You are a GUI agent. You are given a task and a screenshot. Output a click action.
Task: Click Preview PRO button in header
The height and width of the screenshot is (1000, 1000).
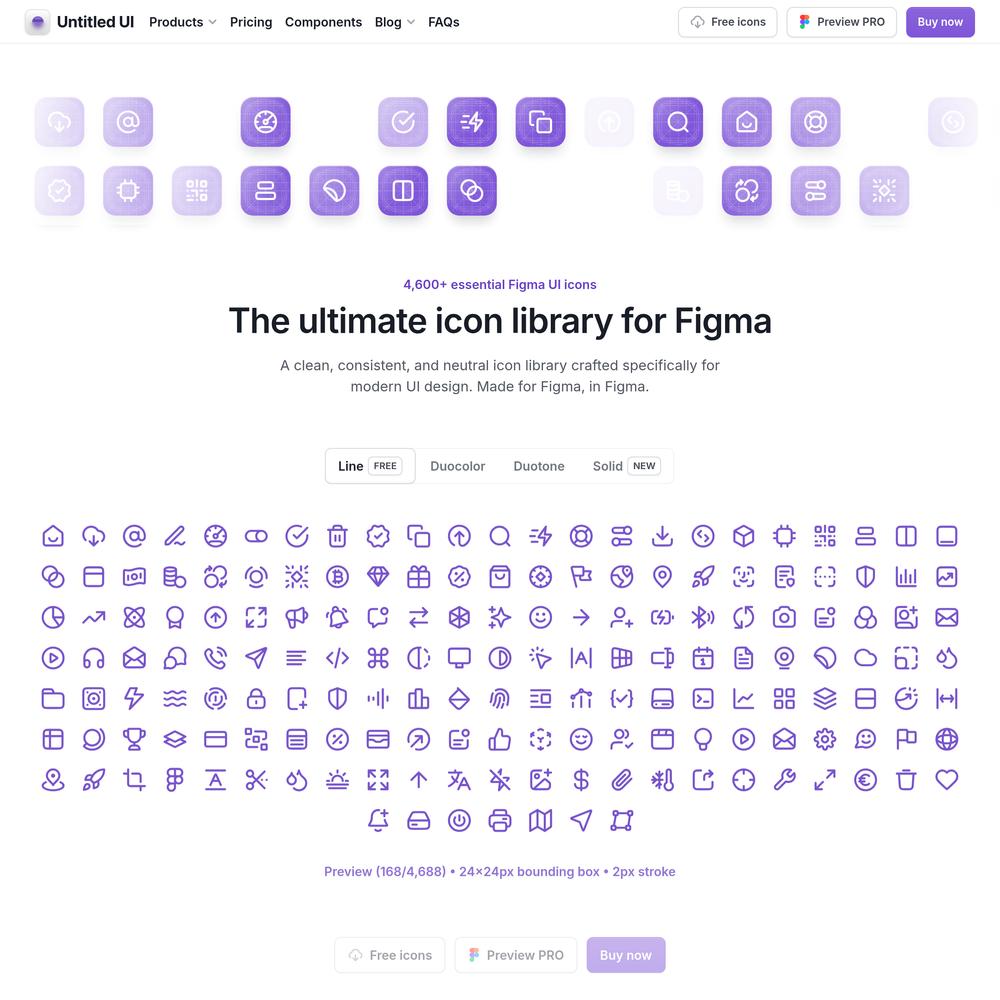(841, 22)
